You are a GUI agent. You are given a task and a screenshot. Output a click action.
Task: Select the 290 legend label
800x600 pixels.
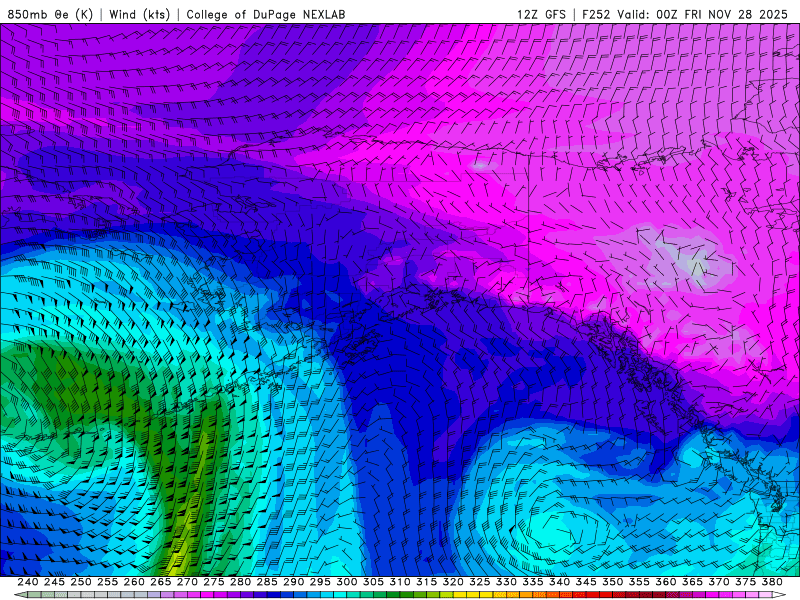point(293,582)
